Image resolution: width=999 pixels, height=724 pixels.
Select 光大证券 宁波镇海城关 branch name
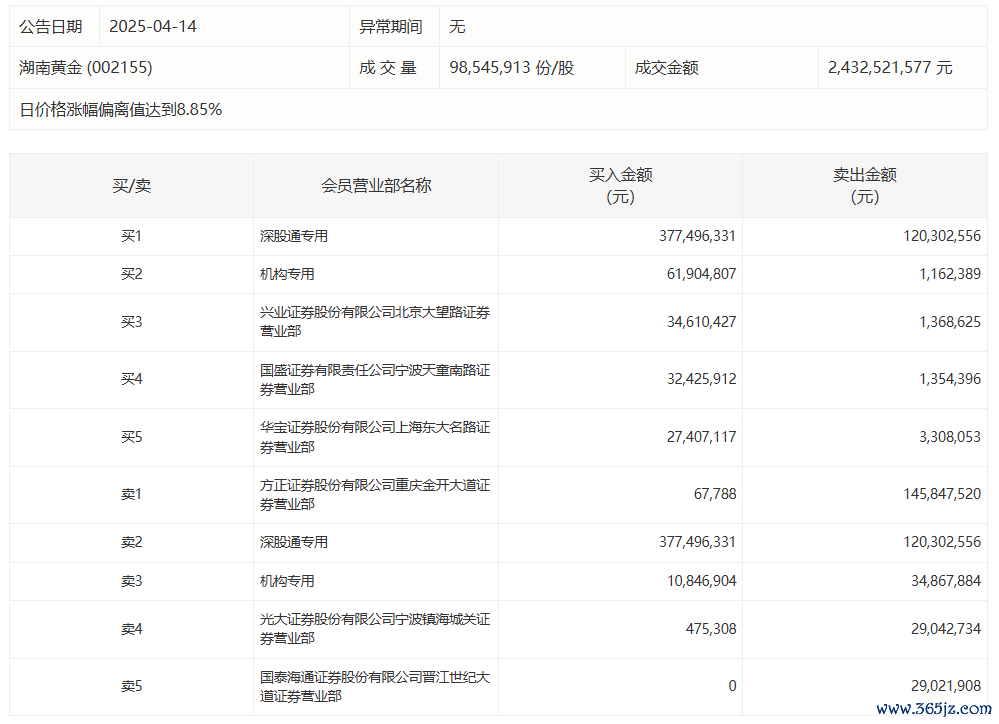375,629
